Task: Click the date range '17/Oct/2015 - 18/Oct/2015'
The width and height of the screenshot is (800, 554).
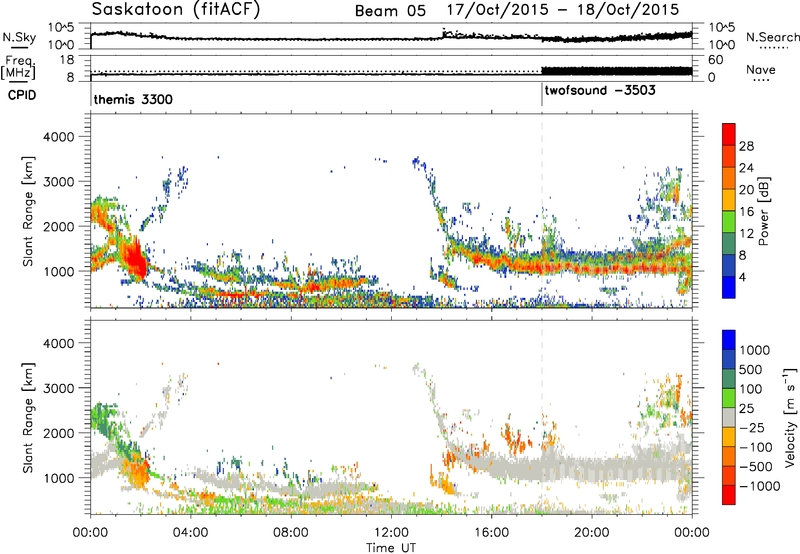Action: point(563,10)
